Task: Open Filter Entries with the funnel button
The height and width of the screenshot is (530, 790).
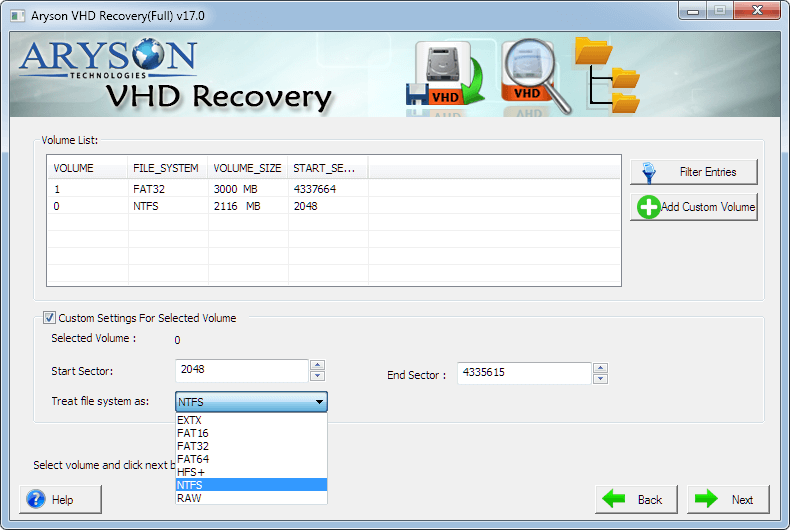Action: 694,172
